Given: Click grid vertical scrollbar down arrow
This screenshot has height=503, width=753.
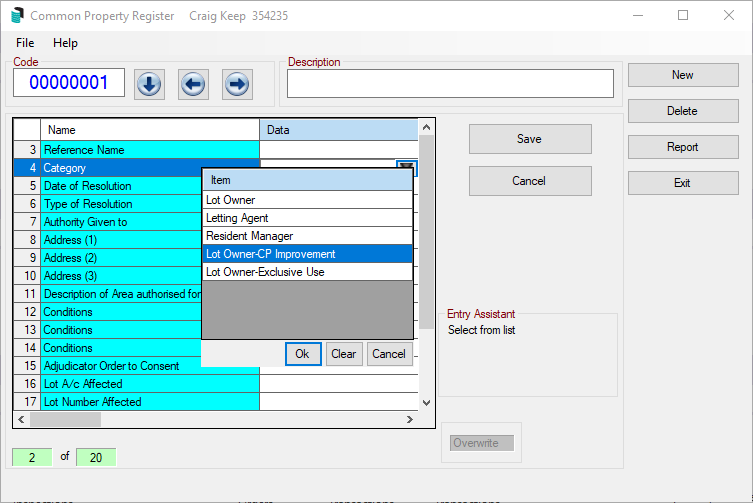Looking at the screenshot, I should point(426,403).
